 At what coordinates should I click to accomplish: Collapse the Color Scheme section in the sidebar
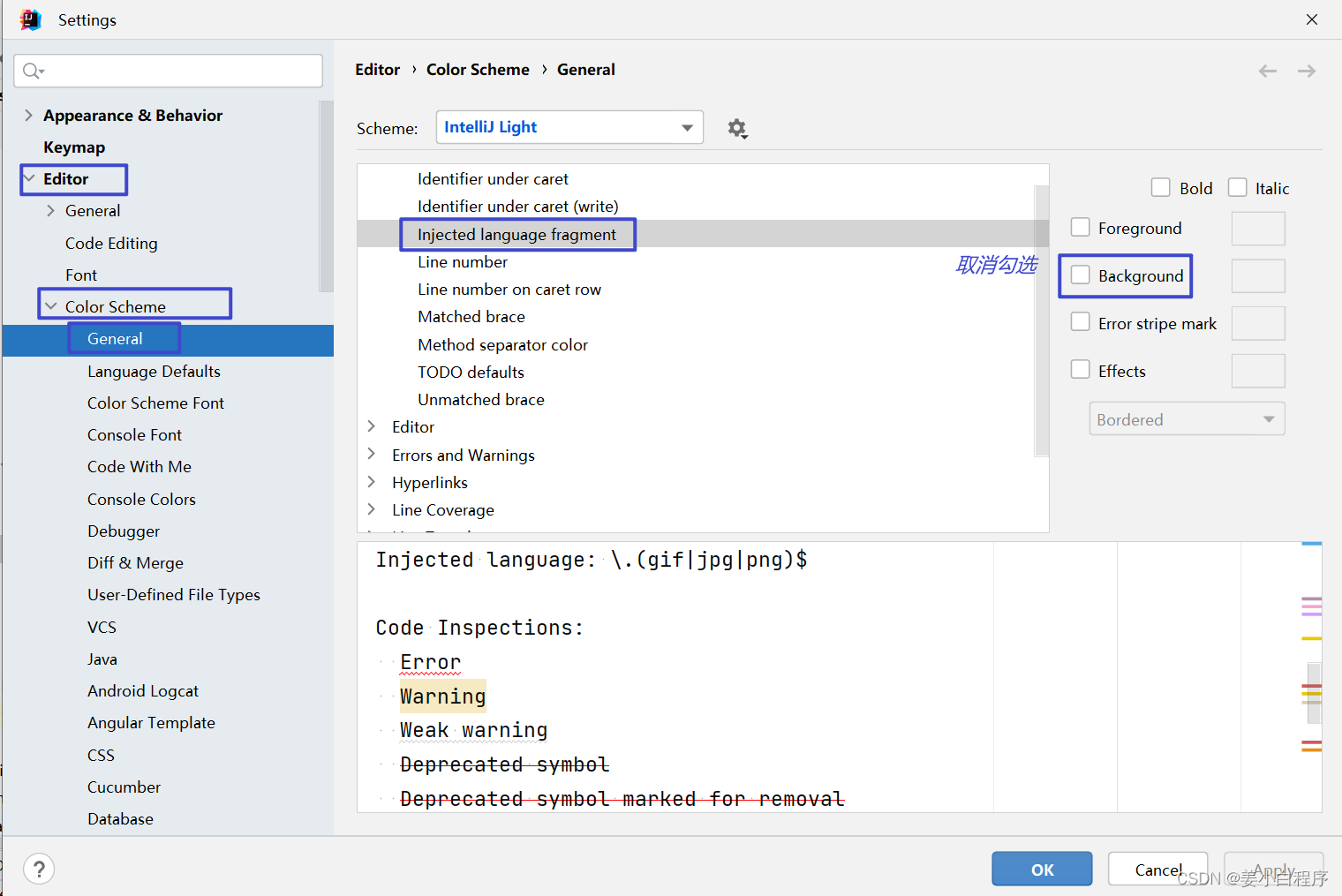pyautogui.click(x=51, y=305)
